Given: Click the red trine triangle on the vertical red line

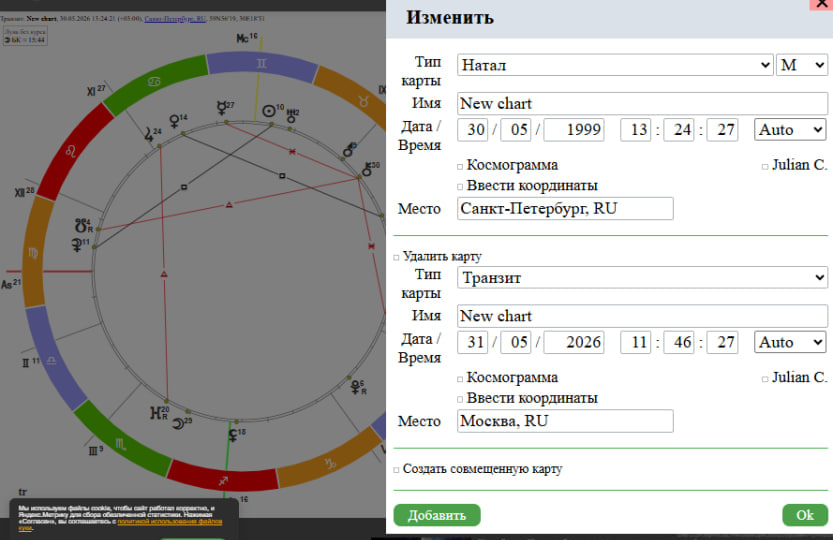Looking at the screenshot, I should [x=164, y=274].
